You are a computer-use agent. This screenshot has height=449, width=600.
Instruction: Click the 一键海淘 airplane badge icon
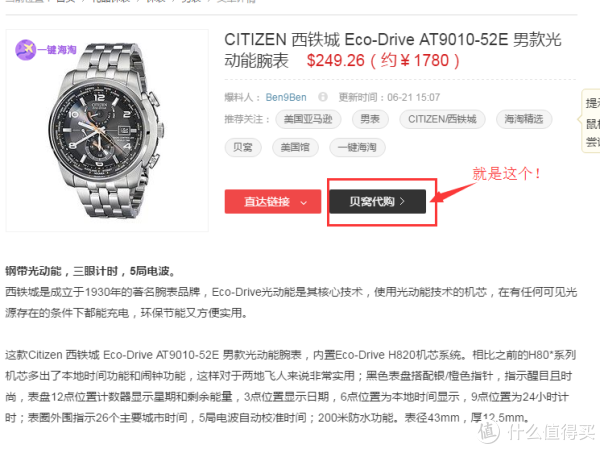(25, 50)
